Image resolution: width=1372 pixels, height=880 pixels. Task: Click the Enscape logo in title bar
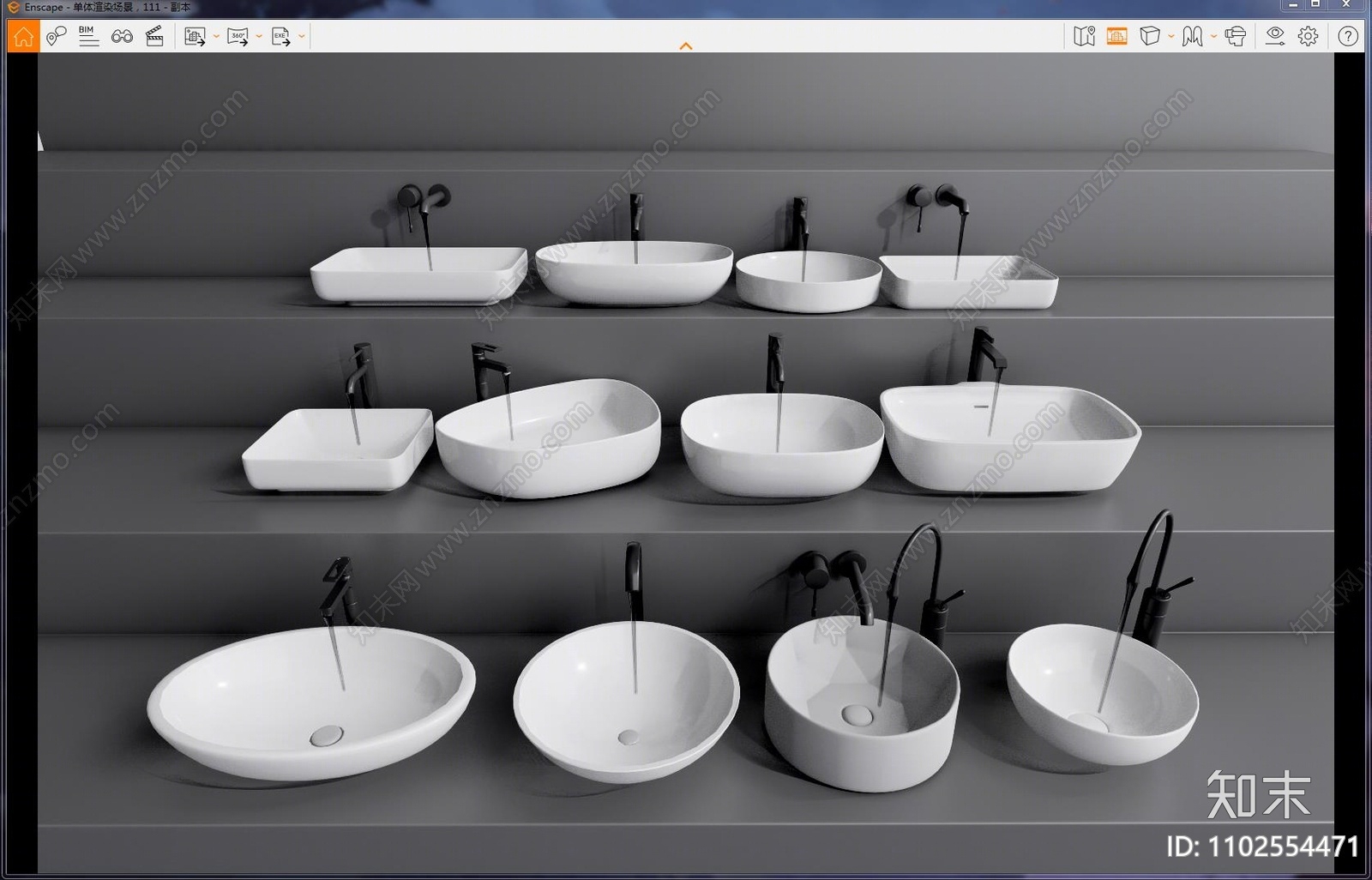13,7
